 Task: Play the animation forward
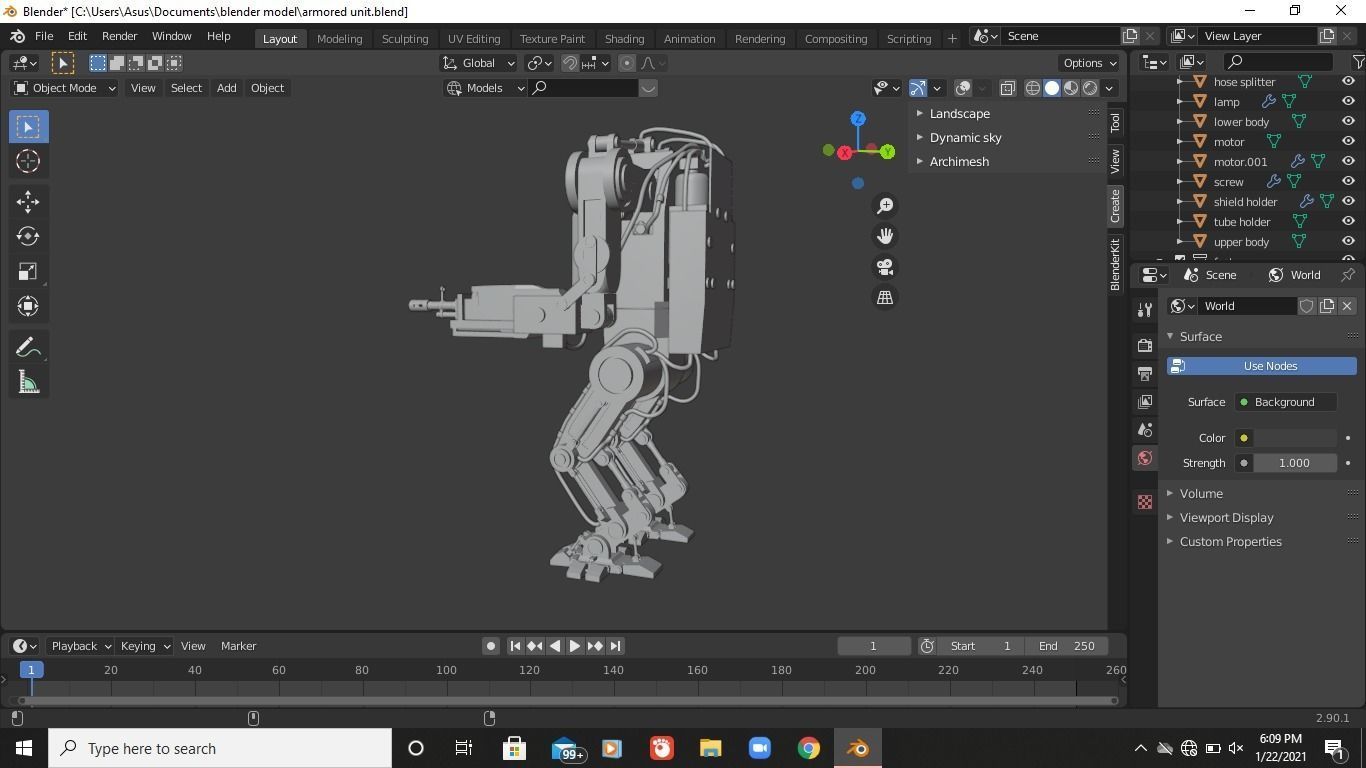tap(574, 646)
